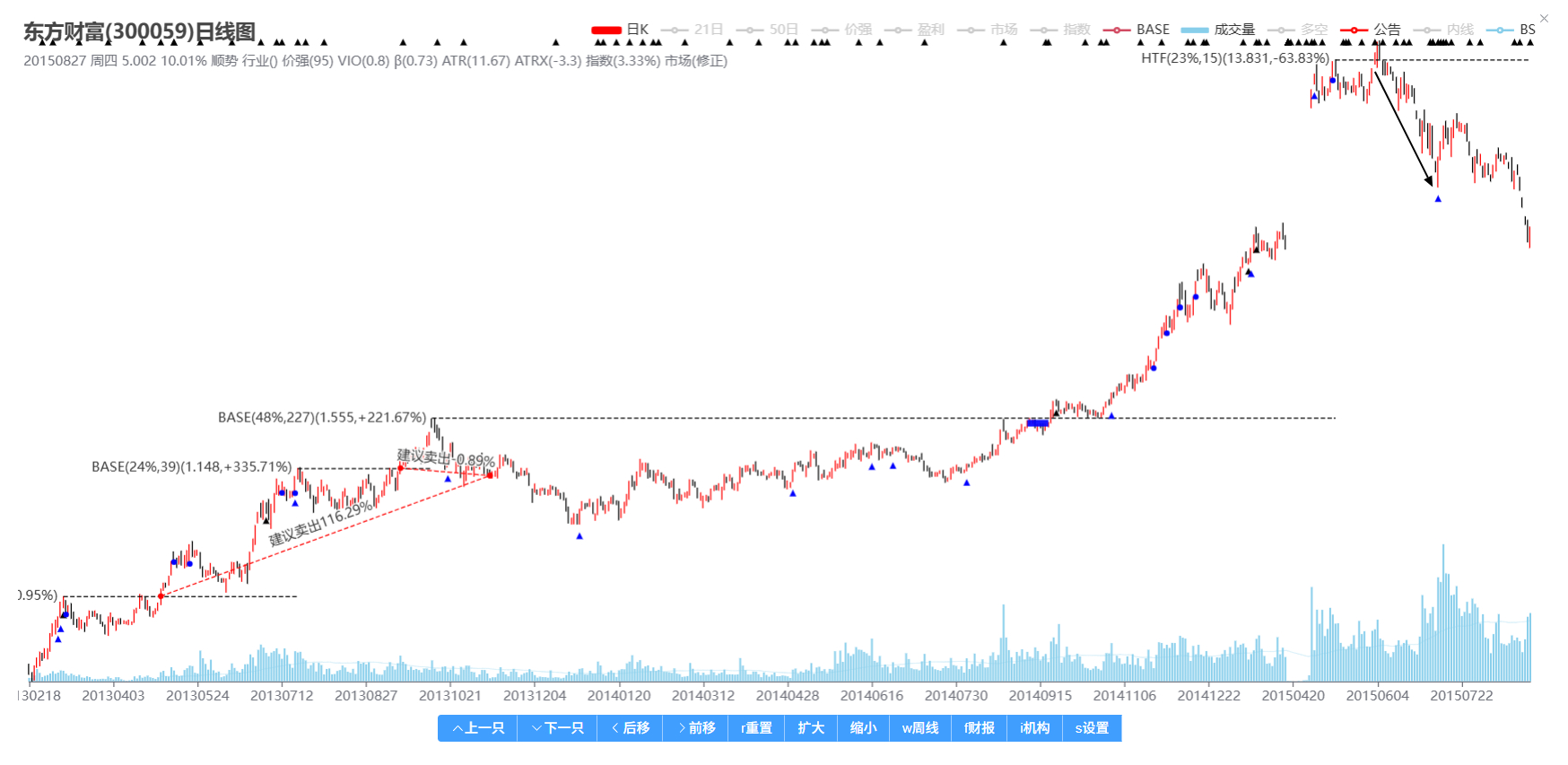Click the 20130524 date on the axis
Viewport: 1568px width, 765px height.
197,696
